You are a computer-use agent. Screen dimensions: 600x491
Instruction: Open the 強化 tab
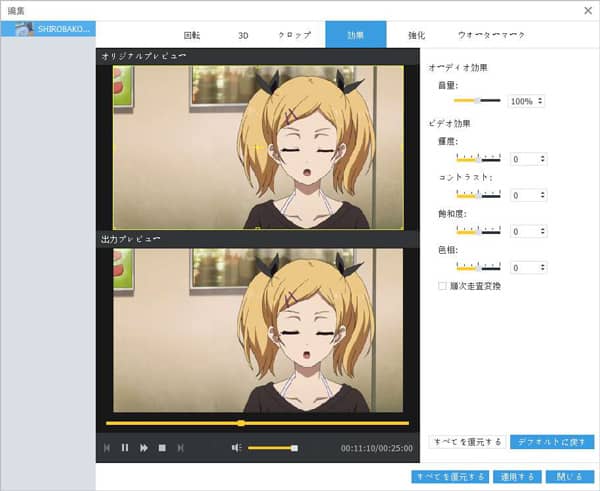tap(416, 35)
